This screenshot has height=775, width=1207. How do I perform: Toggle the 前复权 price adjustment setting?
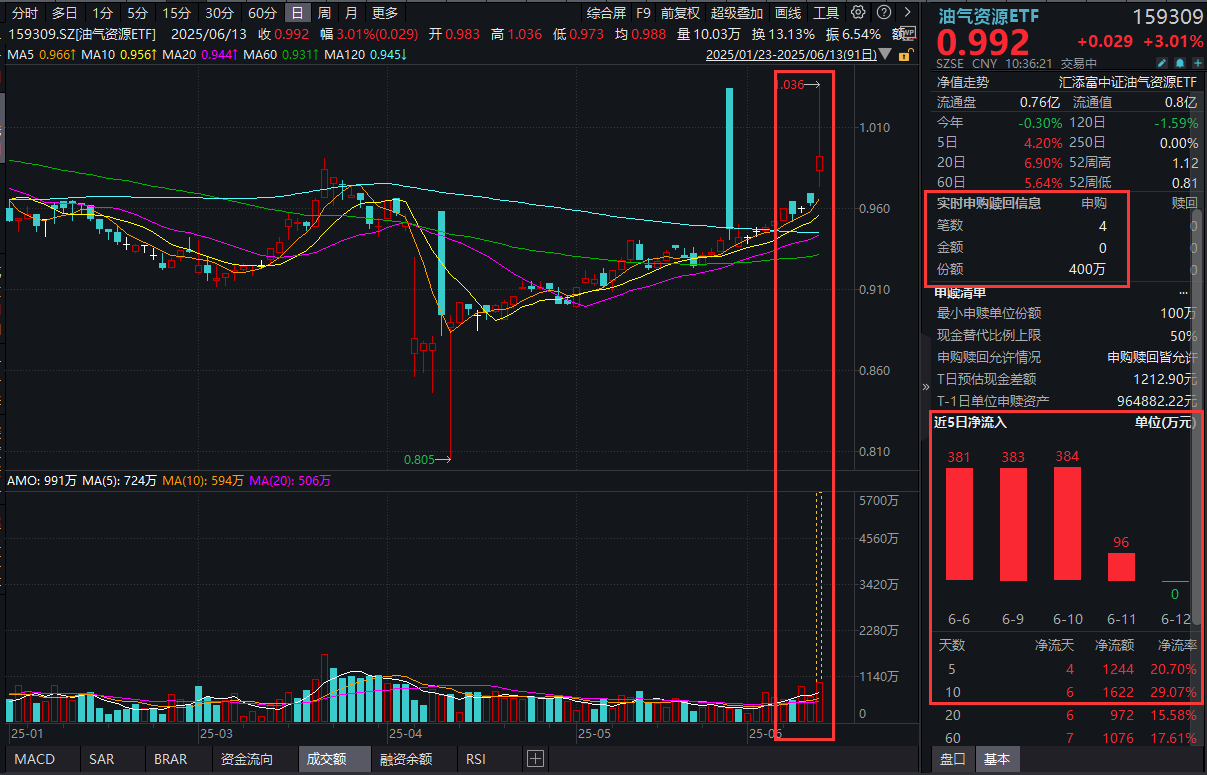coord(680,13)
